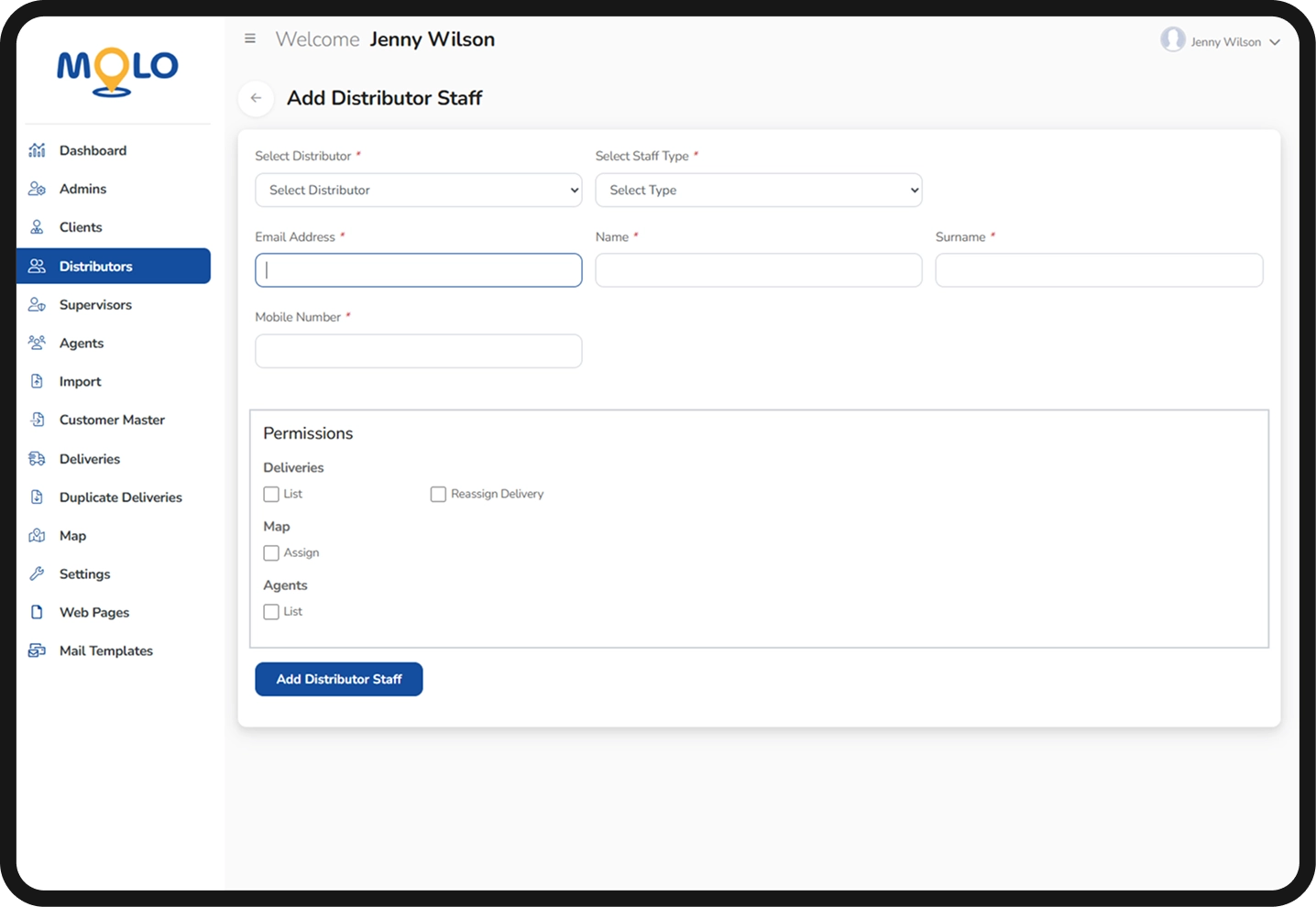
Task: Check the Deliveries List permission checkbox
Action: (271, 494)
